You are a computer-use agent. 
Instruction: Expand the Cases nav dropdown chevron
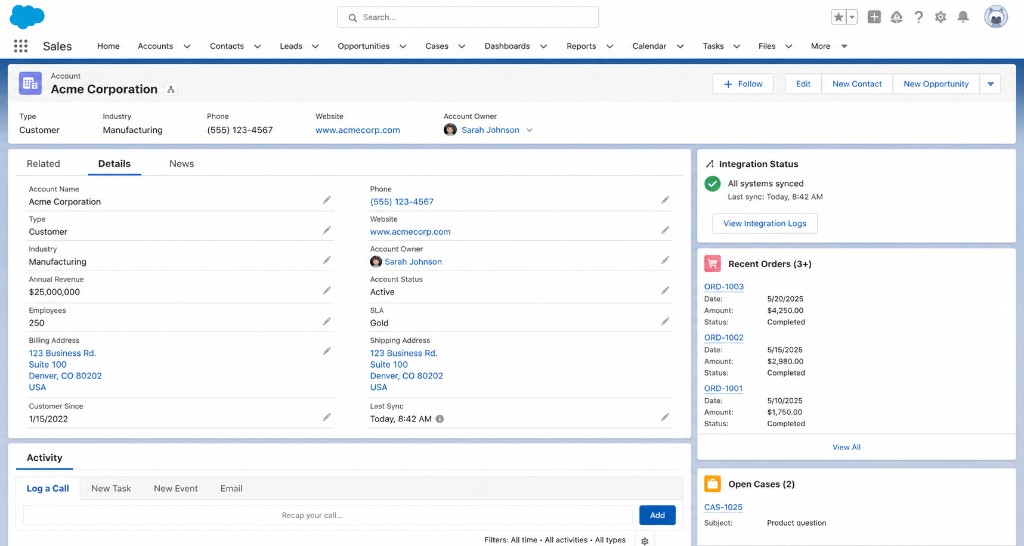(462, 46)
